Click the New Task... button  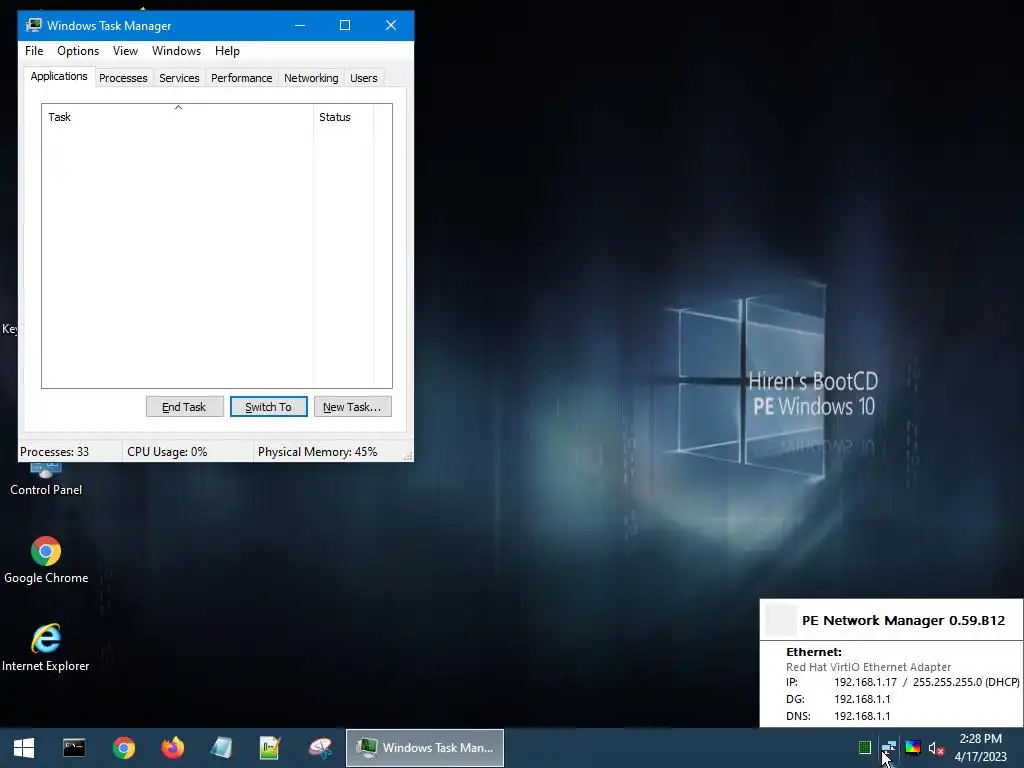[x=352, y=407]
